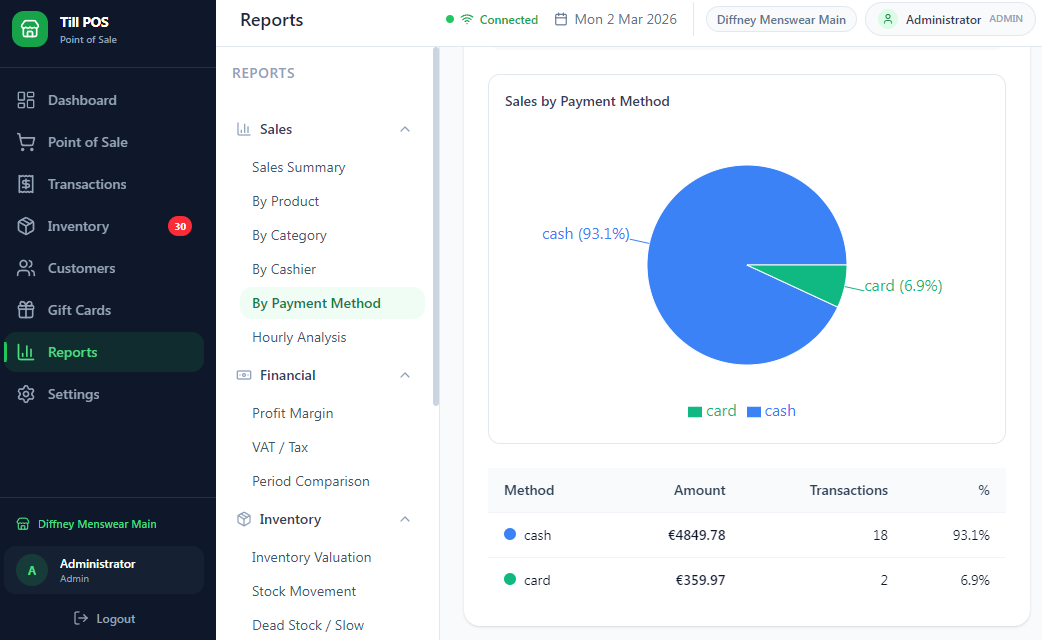Image resolution: width=1042 pixels, height=640 pixels.
Task: Click the Logout button
Action: coord(104,618)
